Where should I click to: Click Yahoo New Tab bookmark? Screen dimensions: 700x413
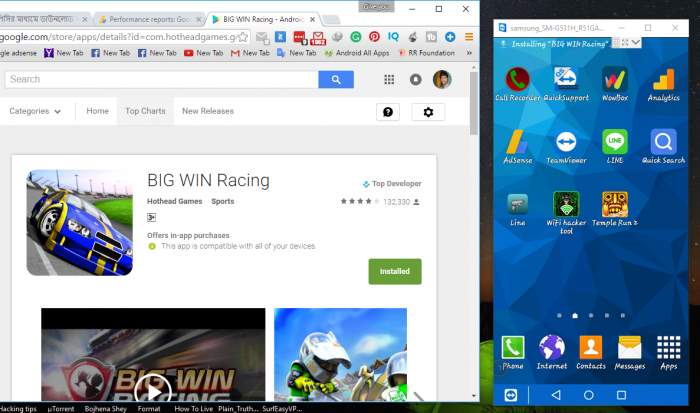64,53
